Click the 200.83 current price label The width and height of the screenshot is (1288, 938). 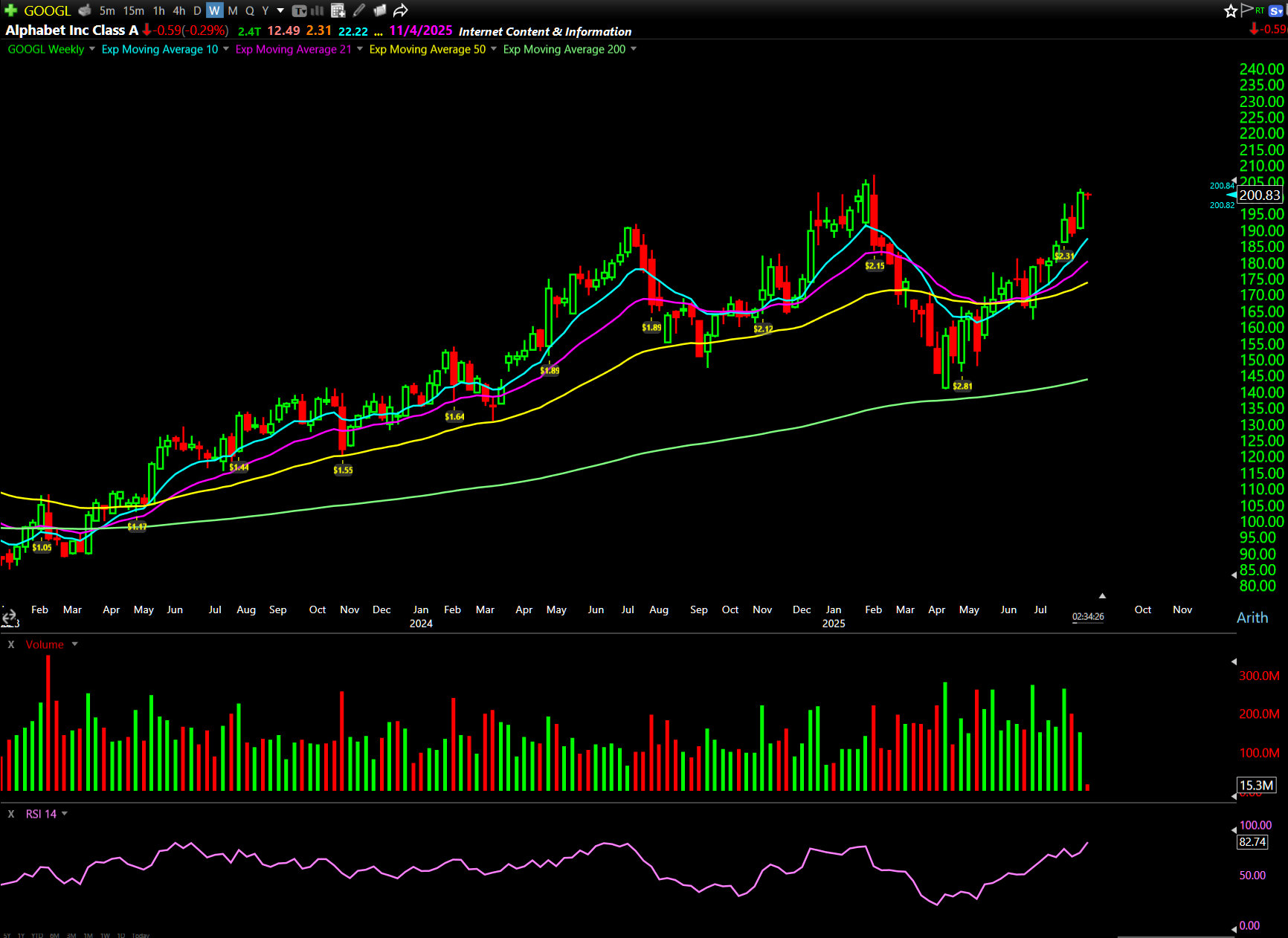pyautogui.click(x=1260, y=195)
